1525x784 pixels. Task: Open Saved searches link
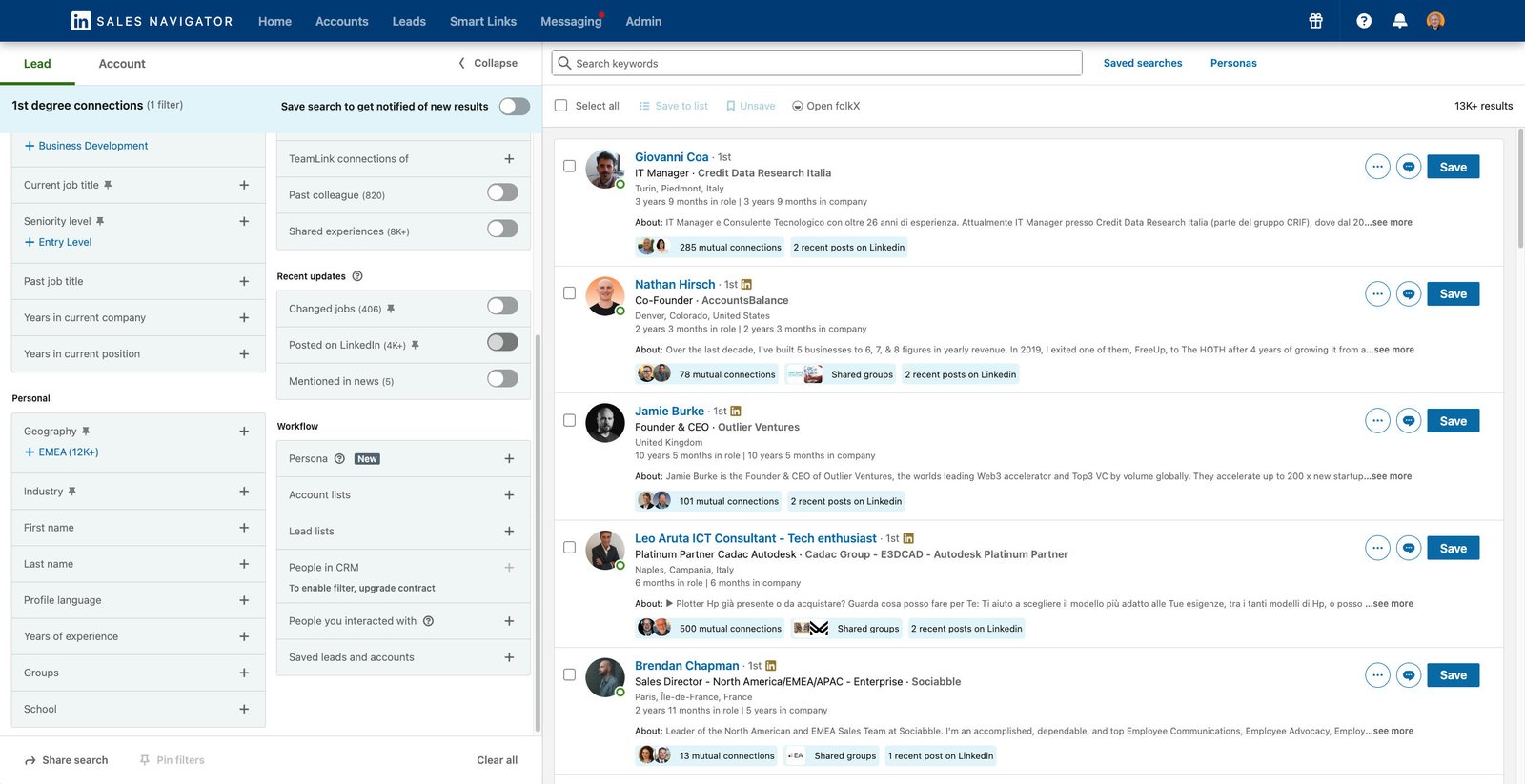[x=1143, y=63]
